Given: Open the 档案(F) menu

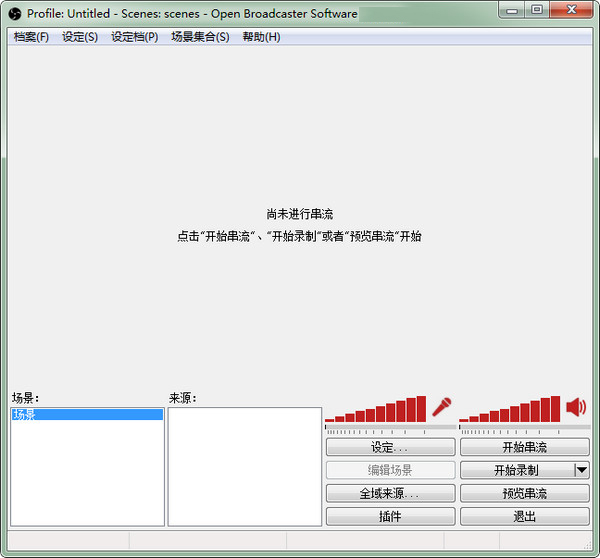Looking at the screenshot, I should [x=31, y=37].
